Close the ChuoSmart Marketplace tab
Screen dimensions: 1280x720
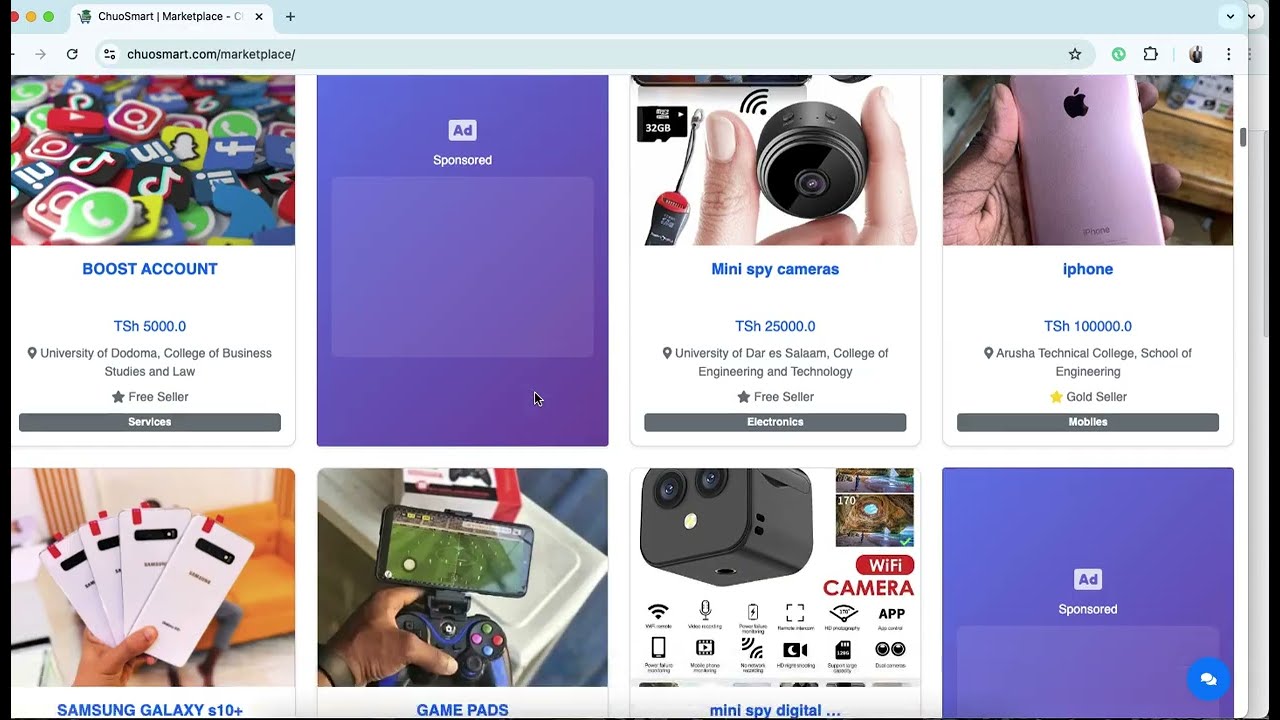coord(259,17)
